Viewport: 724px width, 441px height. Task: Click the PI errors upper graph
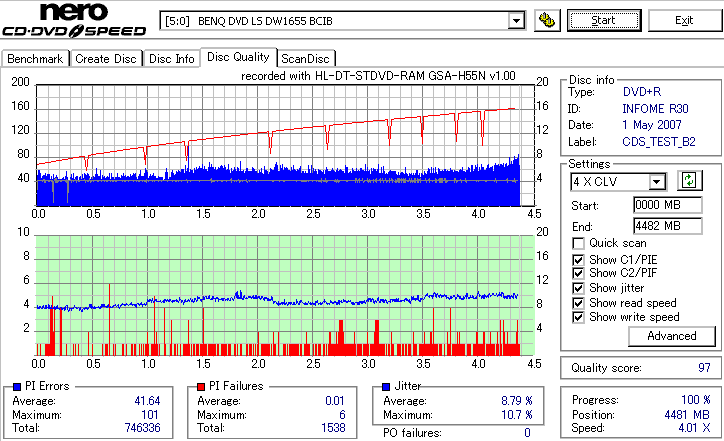click(x=285, y=145)
